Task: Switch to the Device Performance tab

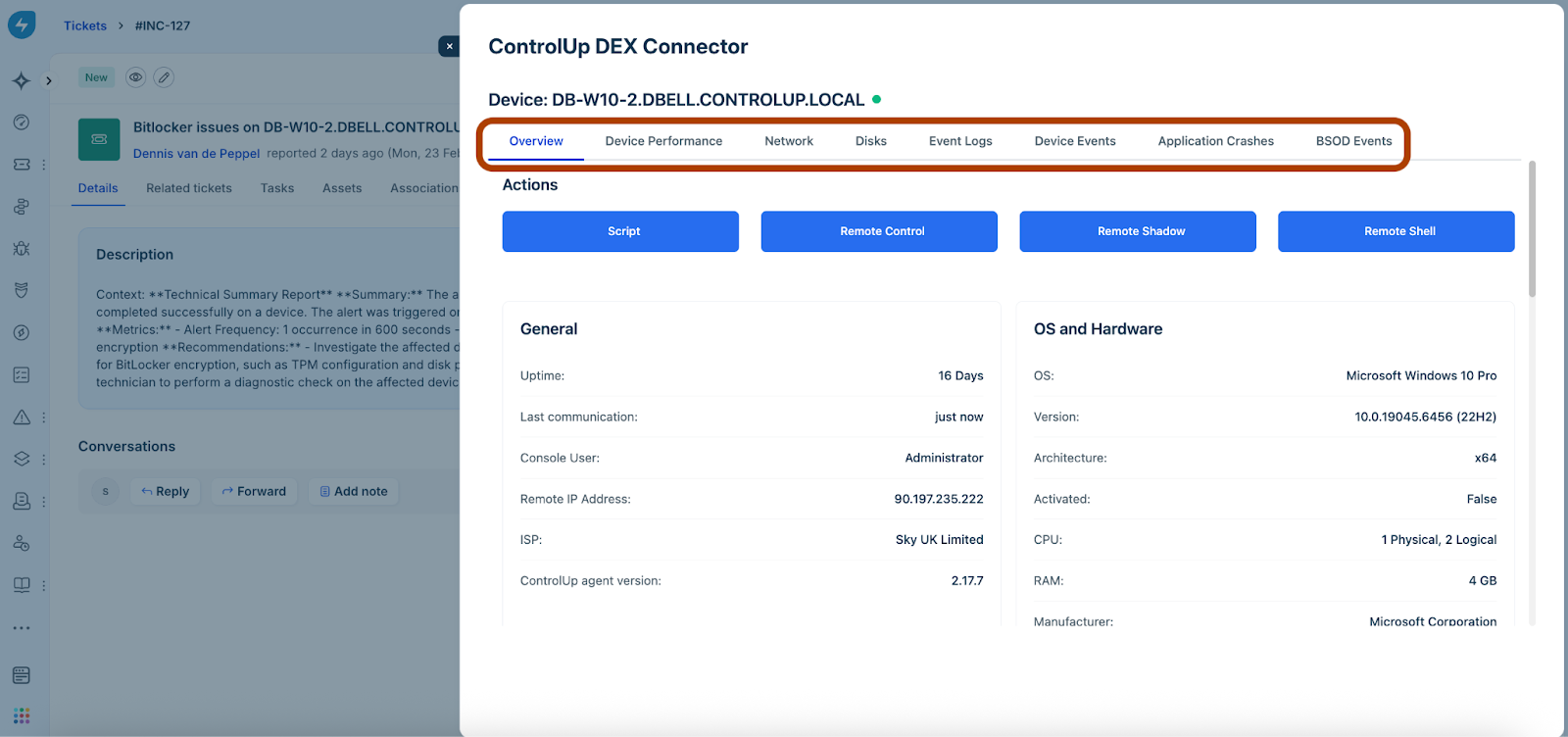Action: point(663,141)
